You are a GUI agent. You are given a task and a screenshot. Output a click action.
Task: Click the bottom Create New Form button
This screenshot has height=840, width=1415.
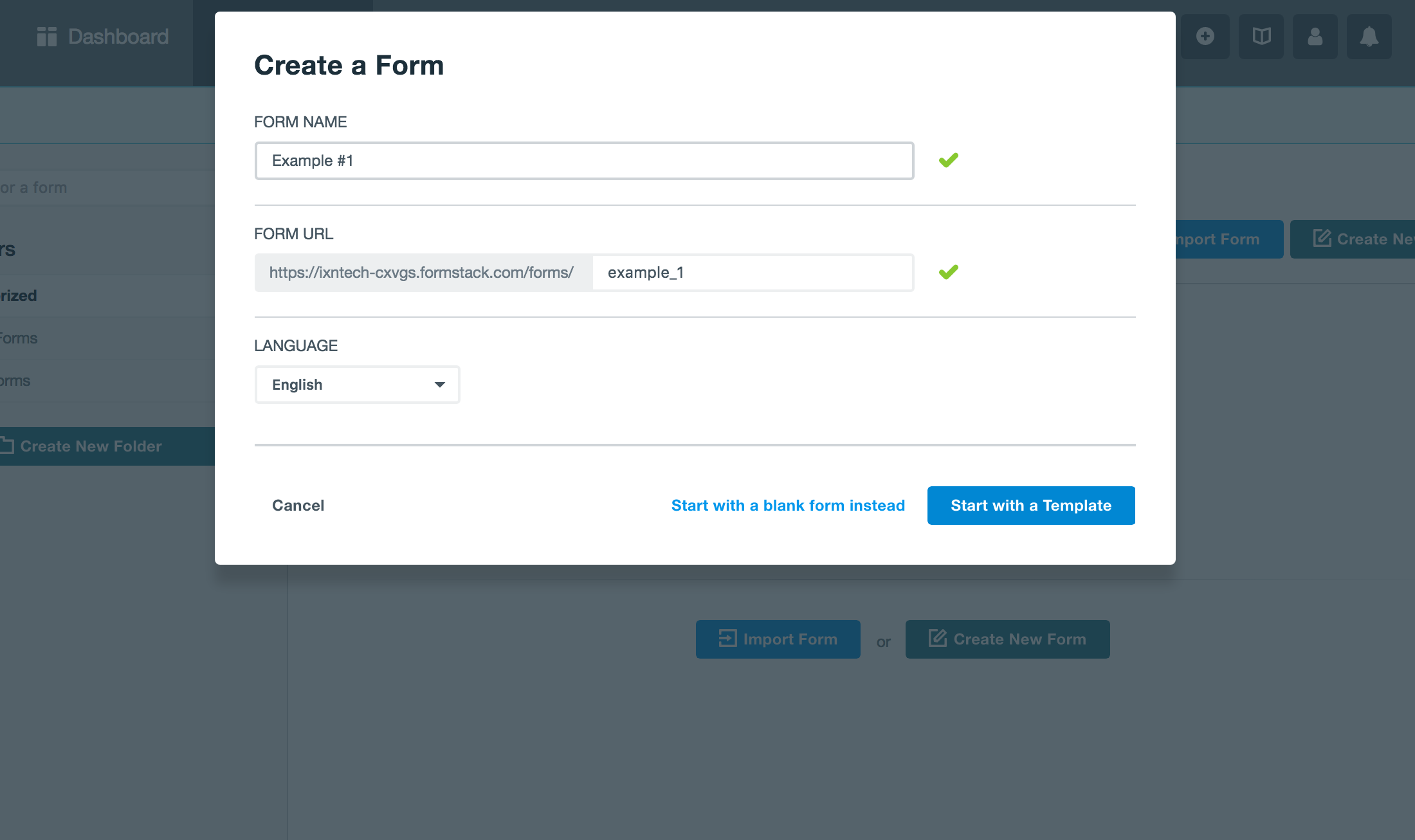click(x=1007, y=639)
